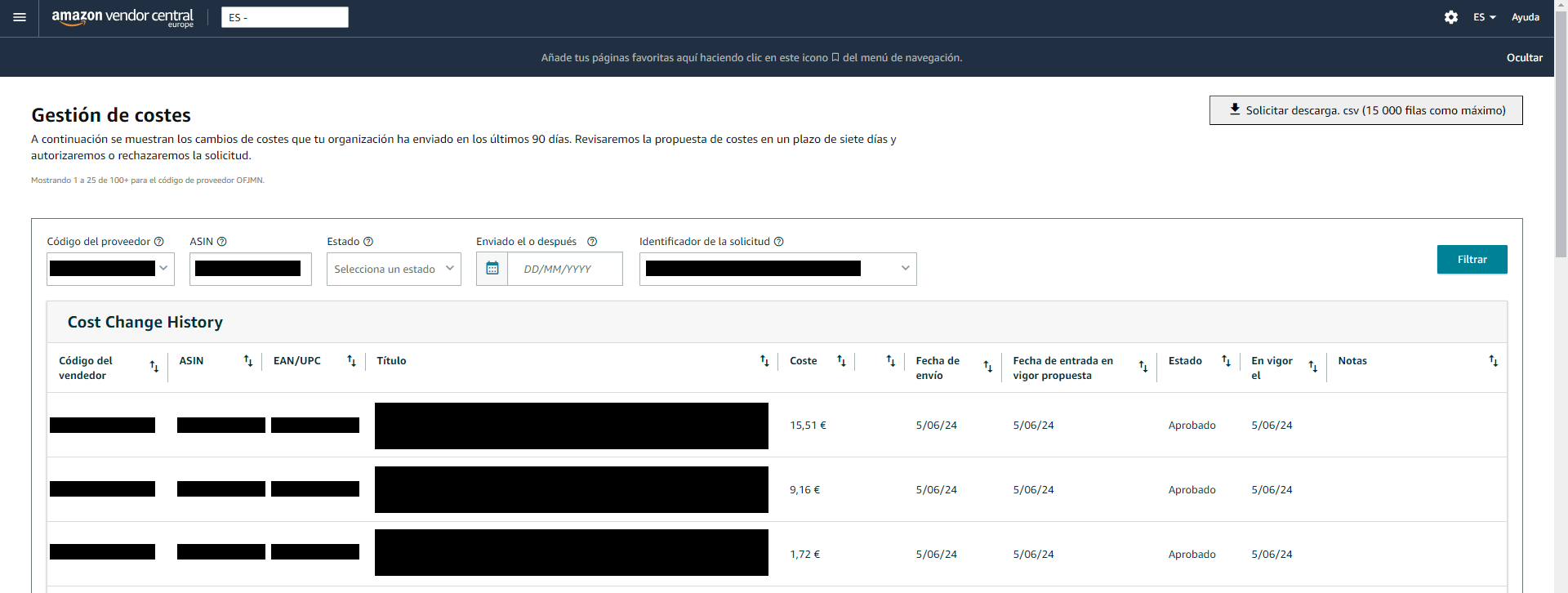Image resolution: width=1568 pixels, height=593 pixels.
Task: Click Aprobado status in the 1,72 € row
Action: click(1192, 555)
